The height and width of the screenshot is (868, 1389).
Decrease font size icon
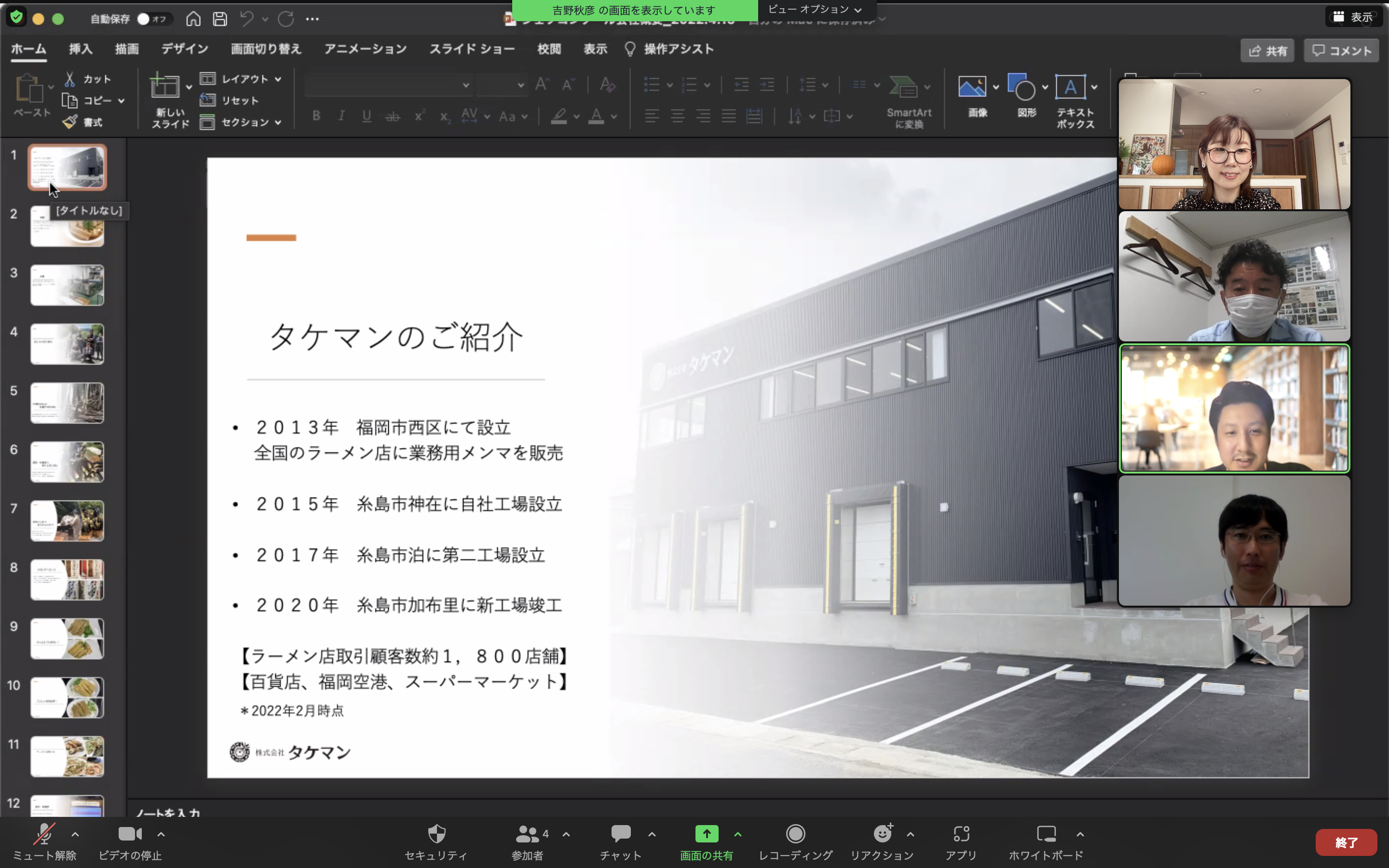(568, 85)
